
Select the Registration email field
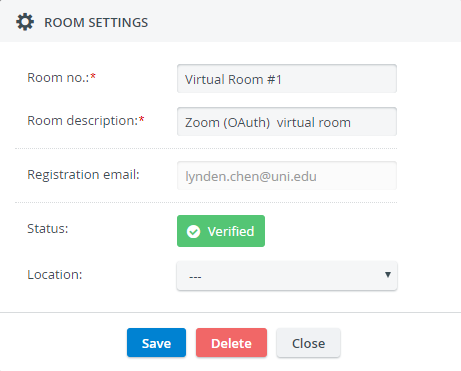pos(287,176)
